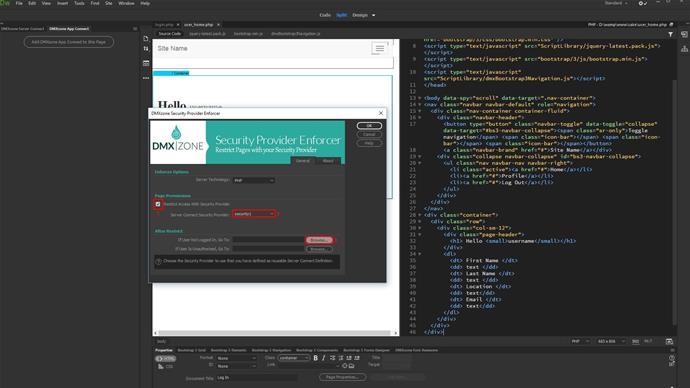The width and height of the screenshot is (690, 388).
Task: Toggle the INS insert mode indicator
Action: pyautogui.click(x=635, y=341)
